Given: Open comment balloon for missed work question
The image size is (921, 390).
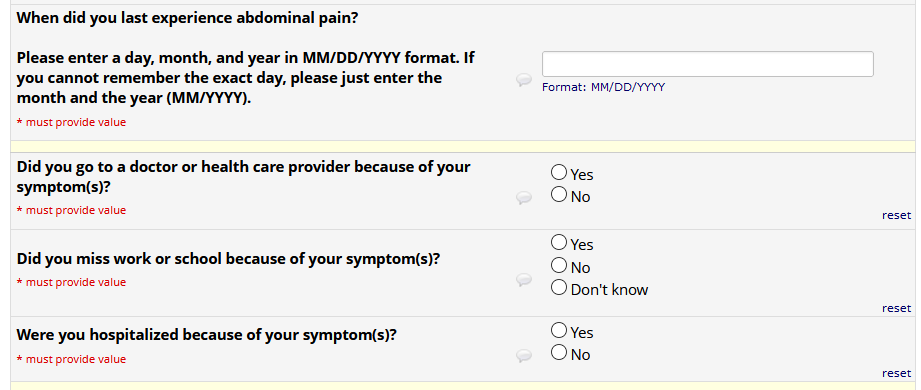Looking at the screenshot, I should (x=524, y=280).
